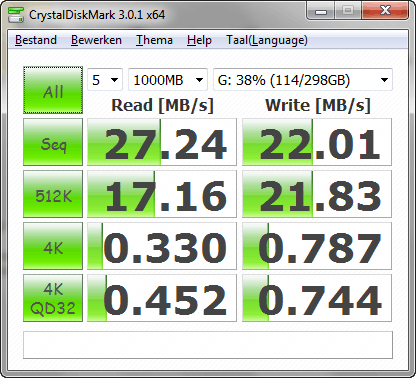Click the Write [MB/s] column header
The height and width of the screenshot is (378, 416).
[318, 106]
